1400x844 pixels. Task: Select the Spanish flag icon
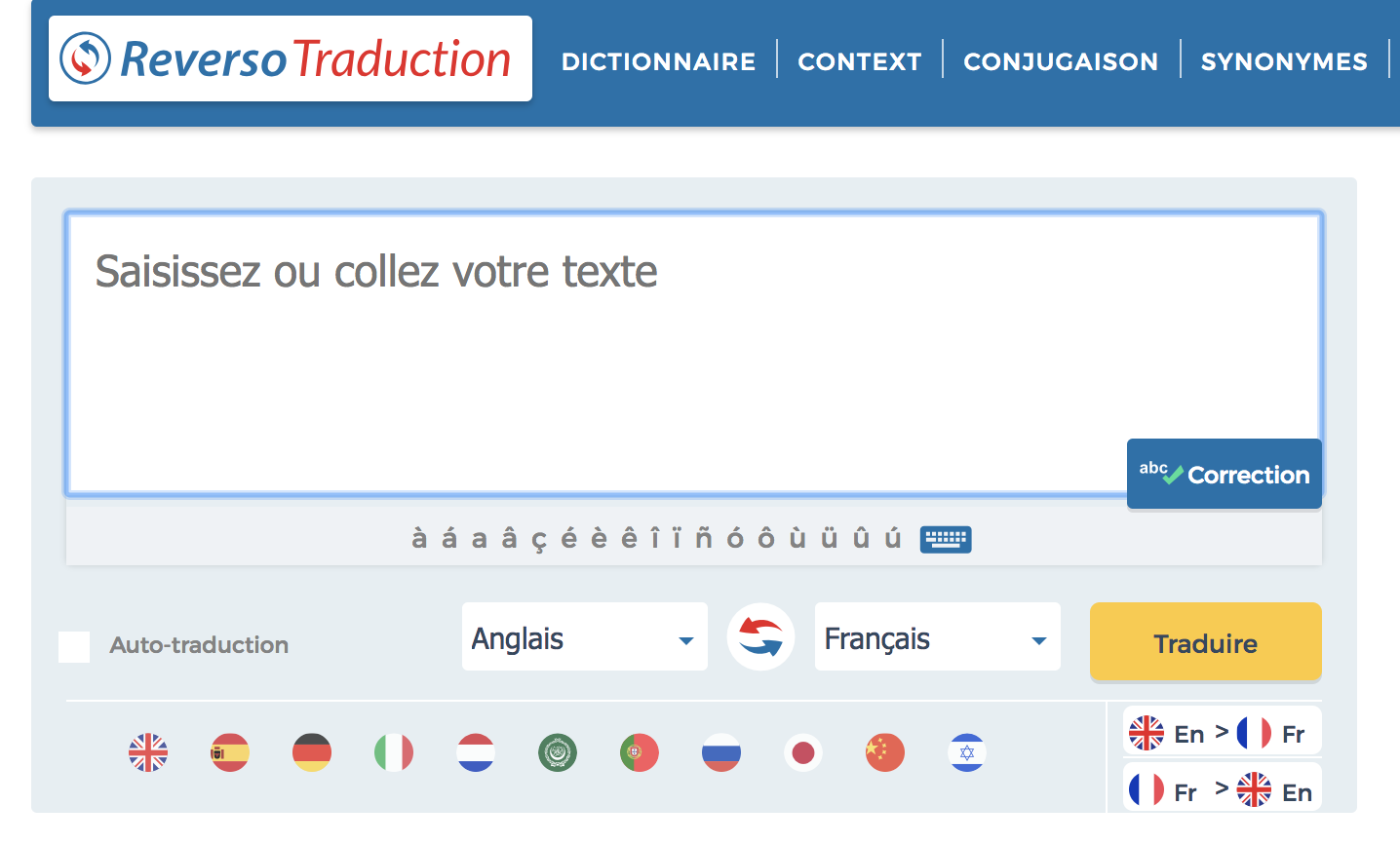[230, 752]
